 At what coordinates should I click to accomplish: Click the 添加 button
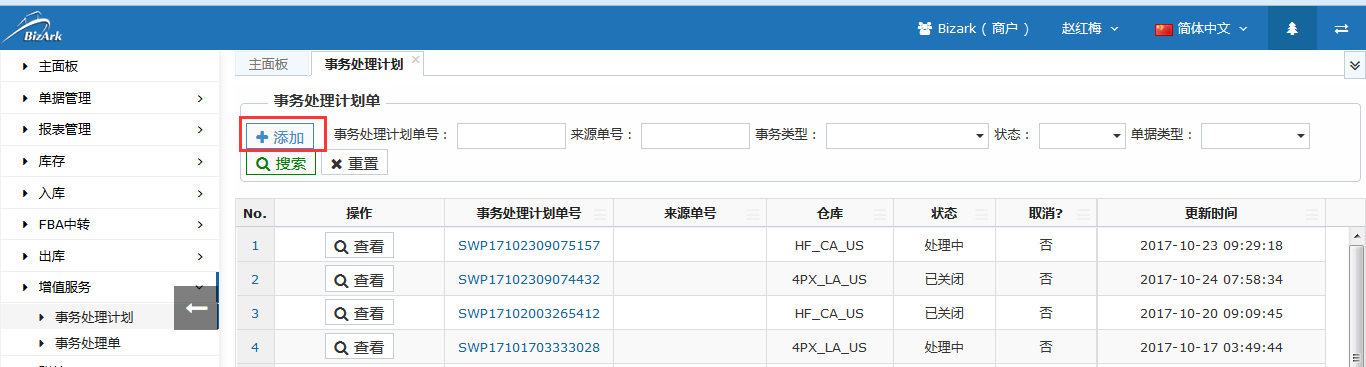pos(280,137)
